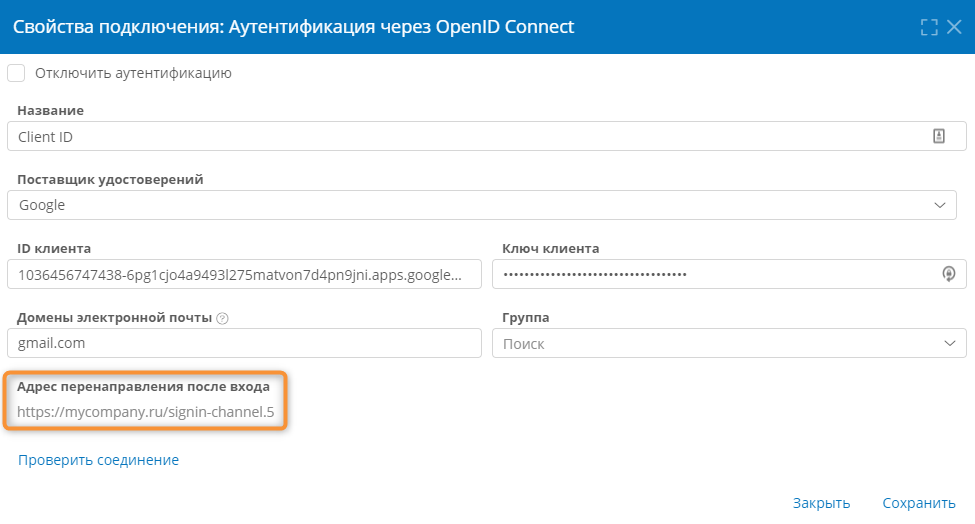The width and height of the screenshot is (975, 524).
Task: Click into the ID клиента field
Action: [243, 274]
